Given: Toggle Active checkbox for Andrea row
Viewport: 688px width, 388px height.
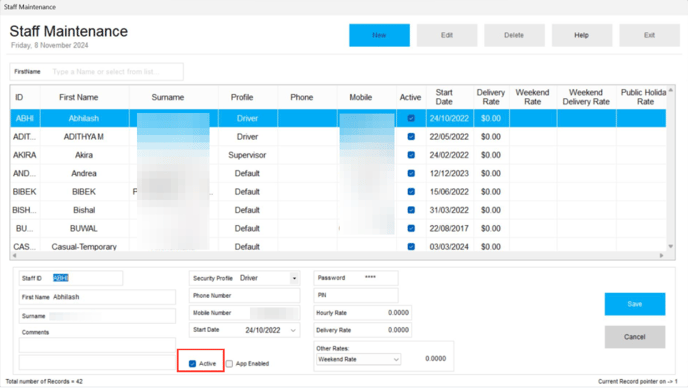Looking at the screenshot, I should point(411,173).
